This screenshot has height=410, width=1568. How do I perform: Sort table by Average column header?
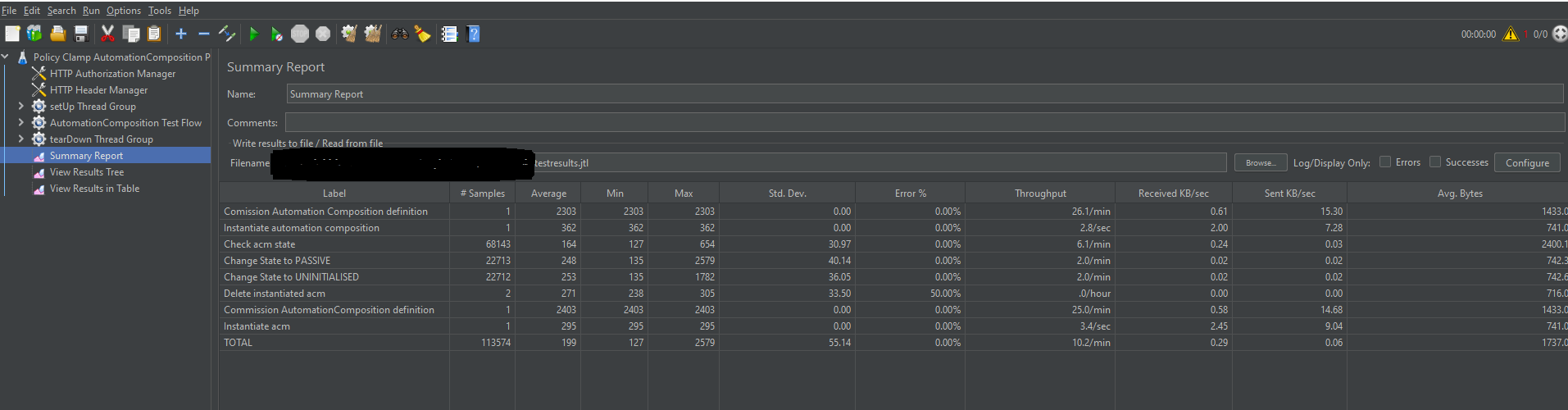click(x=548, y=193)
